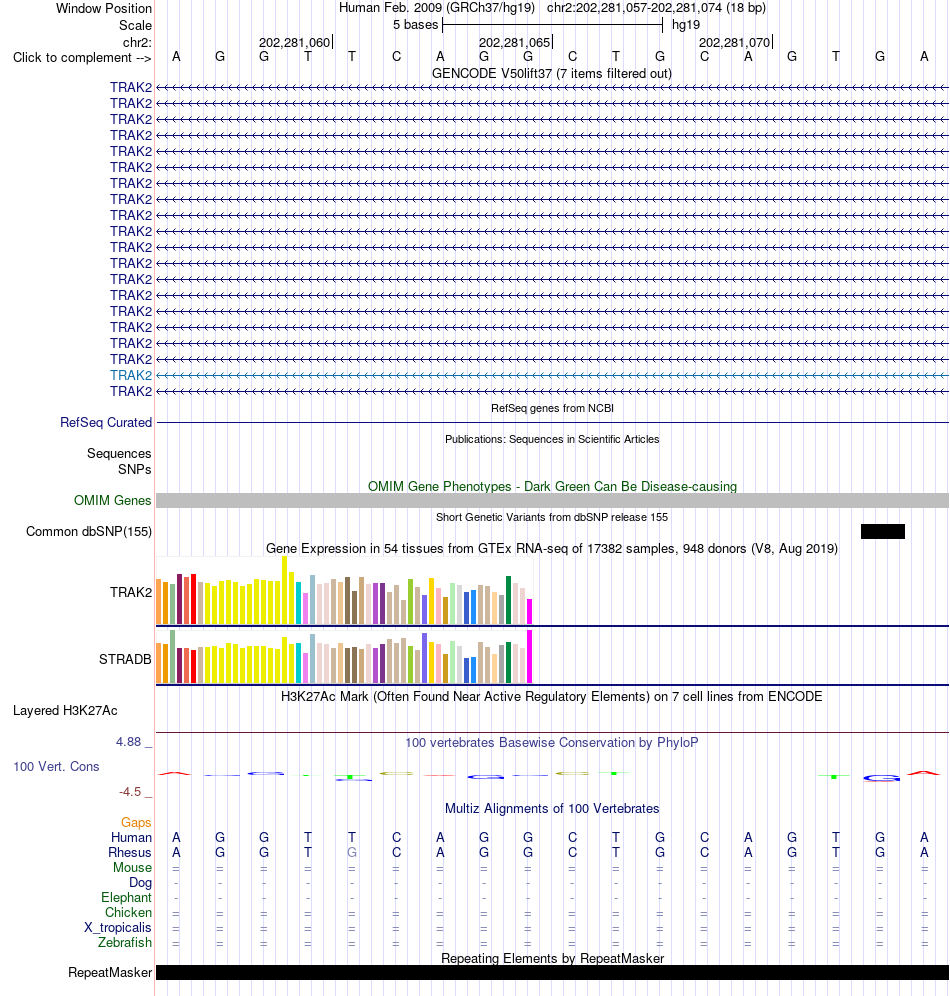Click the SNPs label under Publications
This screenshot has height=996, width=950.
pyautogui.click(x=135, y=469)
